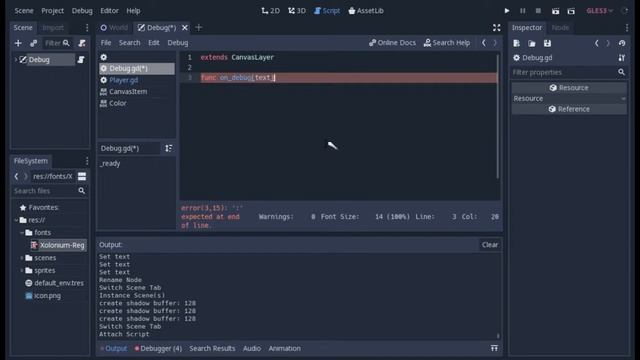Add a new node with plus icon
This screenshot has width=640, height=360.
click(x=18, y=43)
